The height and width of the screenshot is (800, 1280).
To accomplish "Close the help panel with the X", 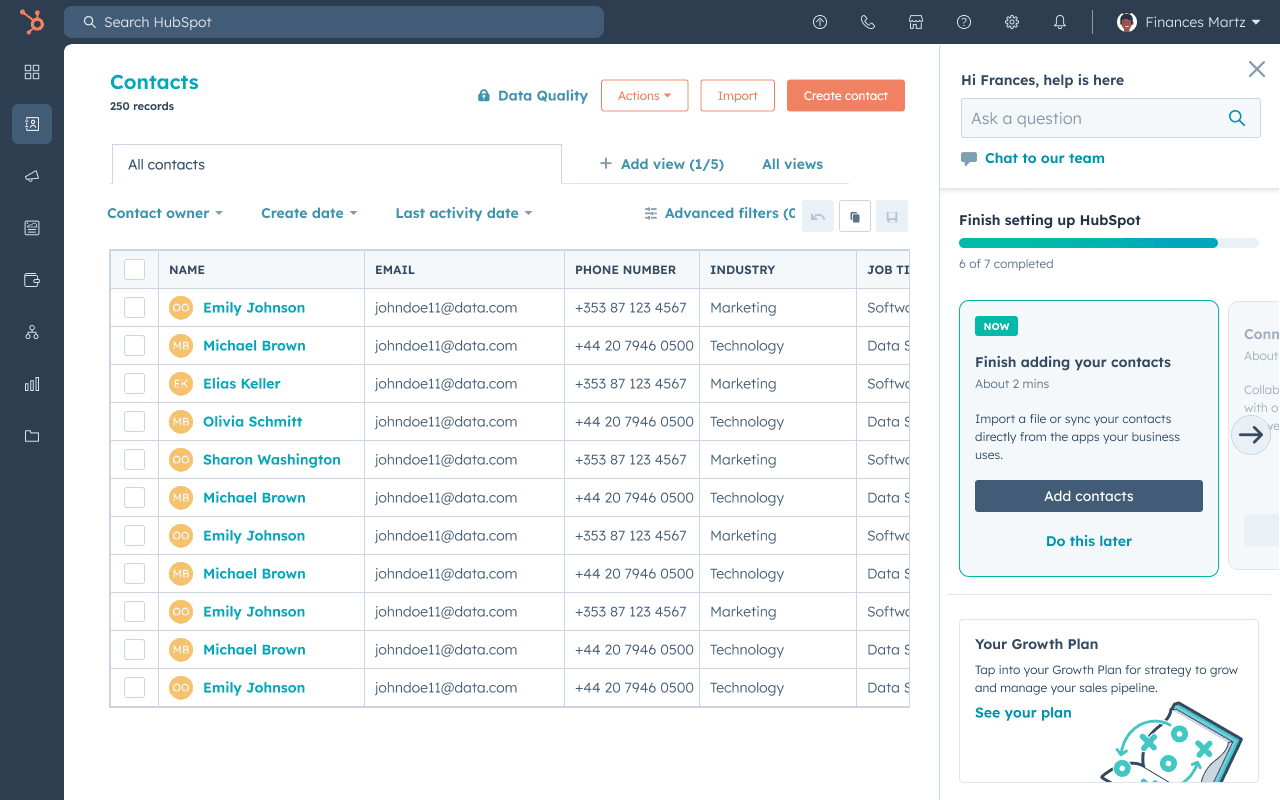I will (x=1257, y=69).
